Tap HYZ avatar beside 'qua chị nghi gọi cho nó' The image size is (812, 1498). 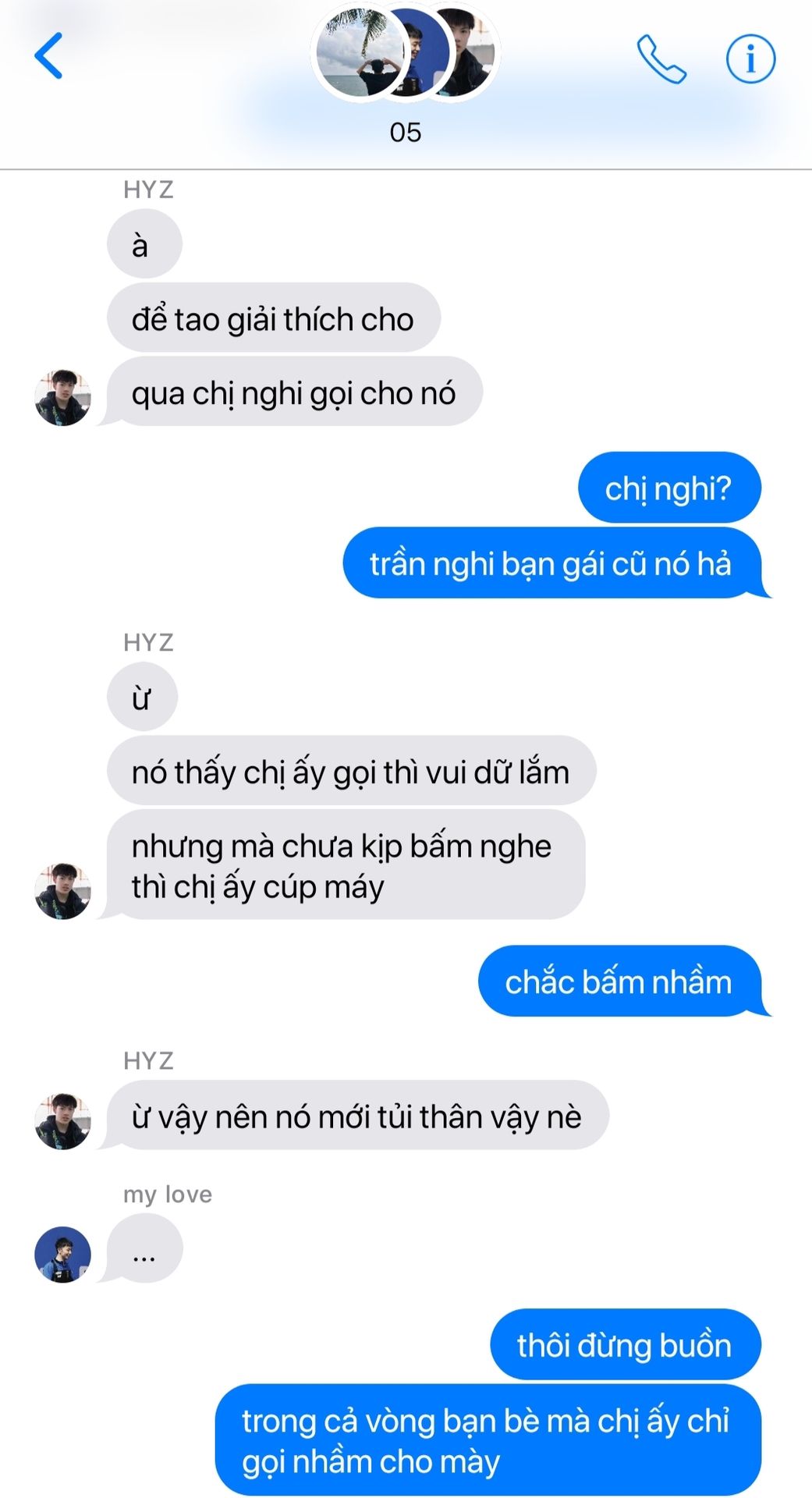pos(63,398)
